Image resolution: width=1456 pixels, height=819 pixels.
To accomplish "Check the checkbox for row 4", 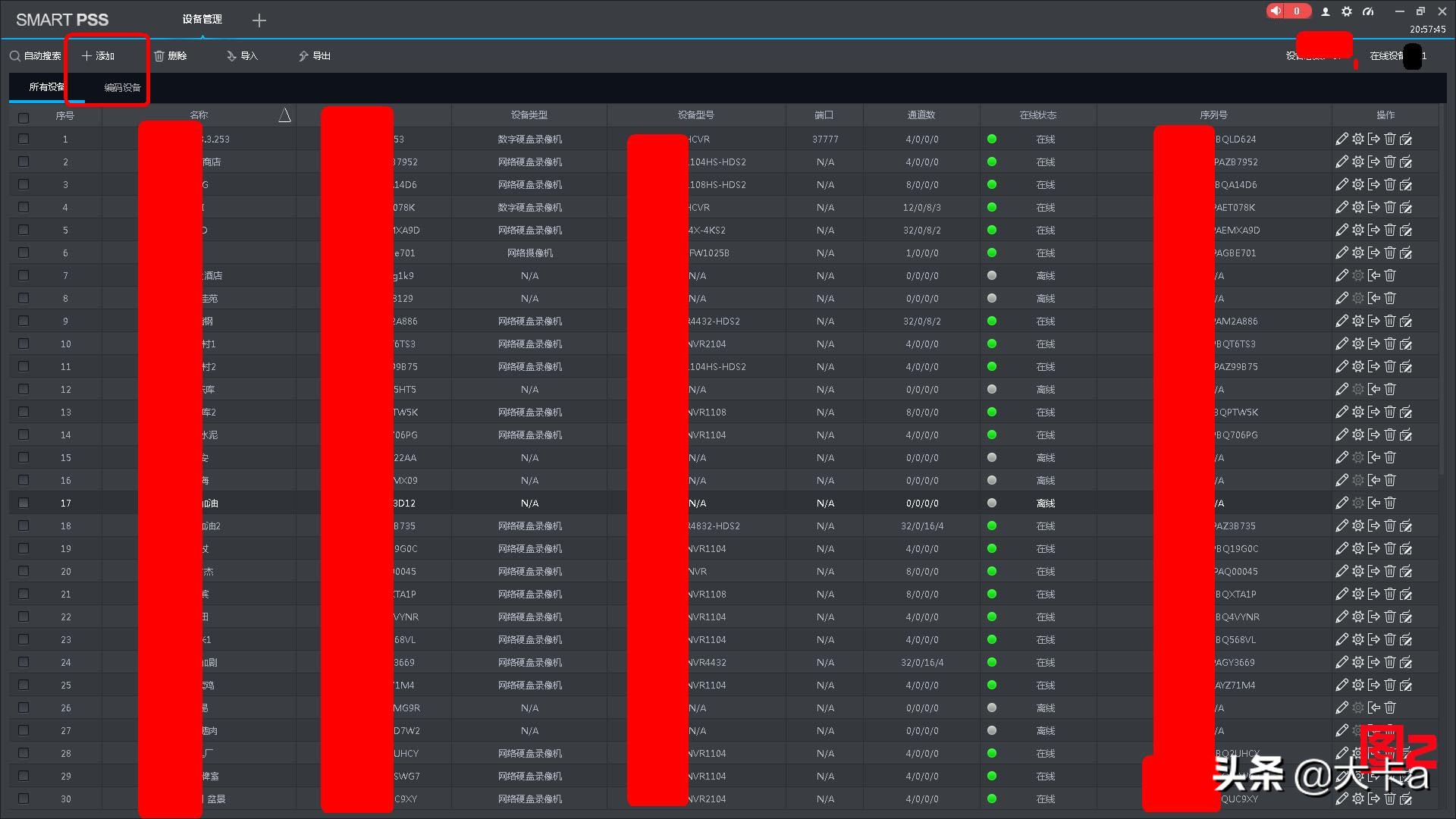I will (24, 207).
